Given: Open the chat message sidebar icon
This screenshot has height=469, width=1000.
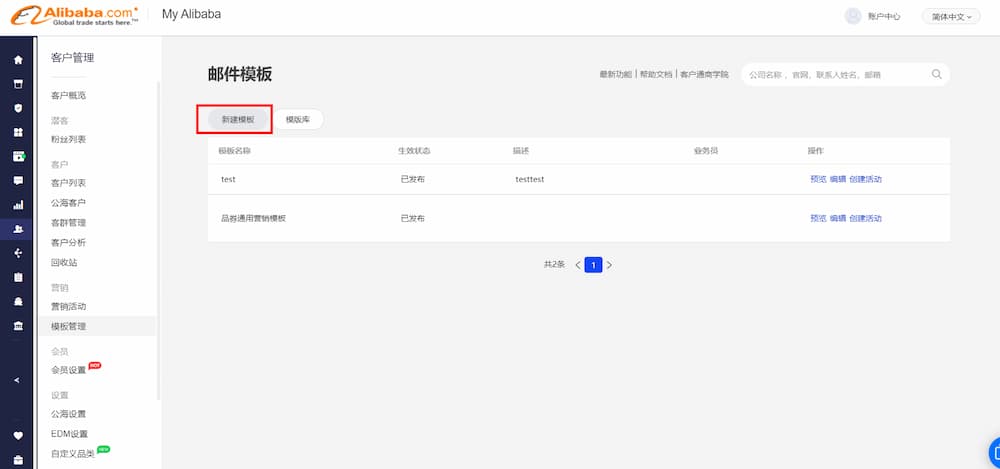Looking at the screenshot, I should (18, 181).
